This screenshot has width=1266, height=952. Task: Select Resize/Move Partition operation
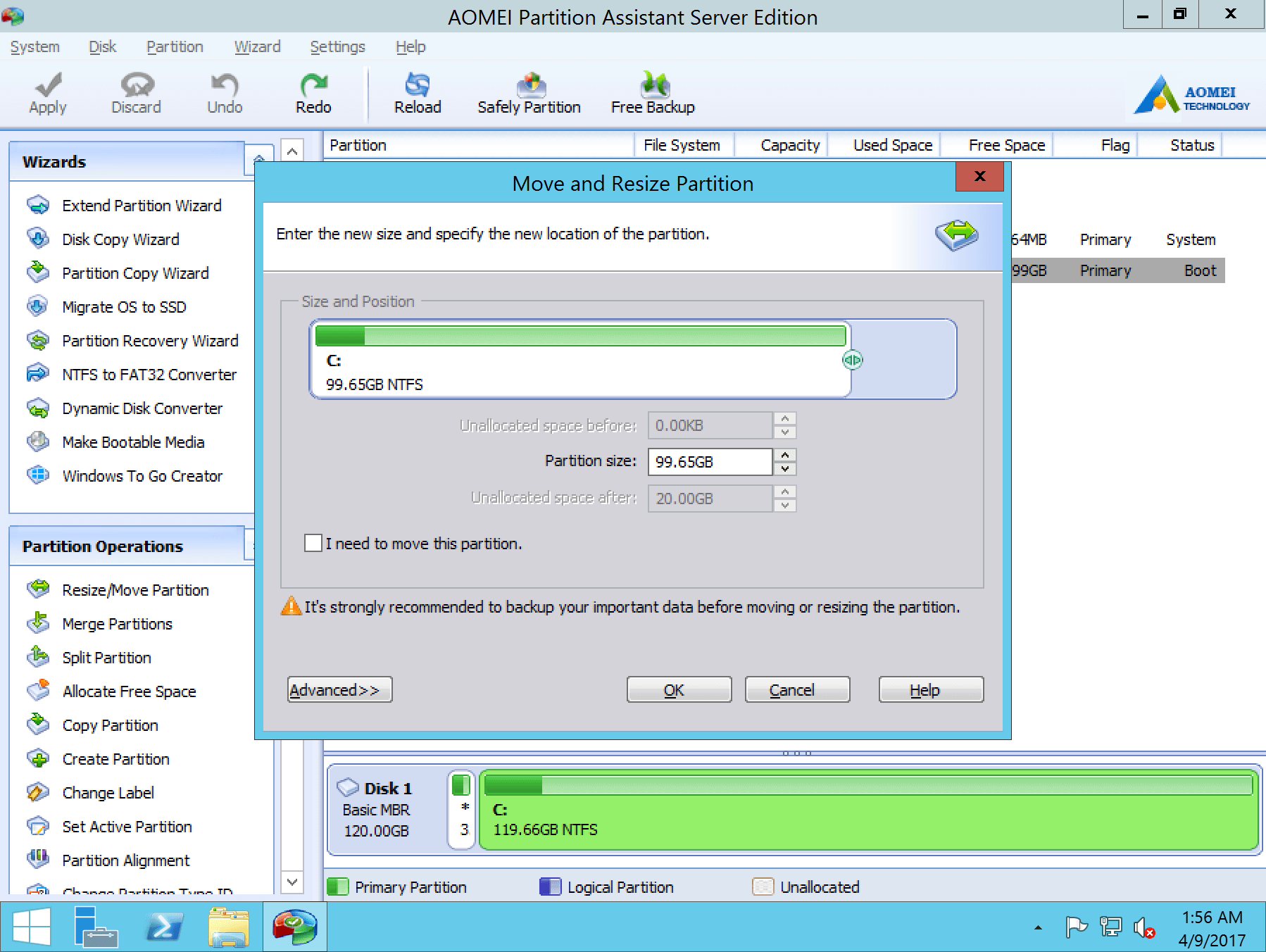click(x=118, y=590)
